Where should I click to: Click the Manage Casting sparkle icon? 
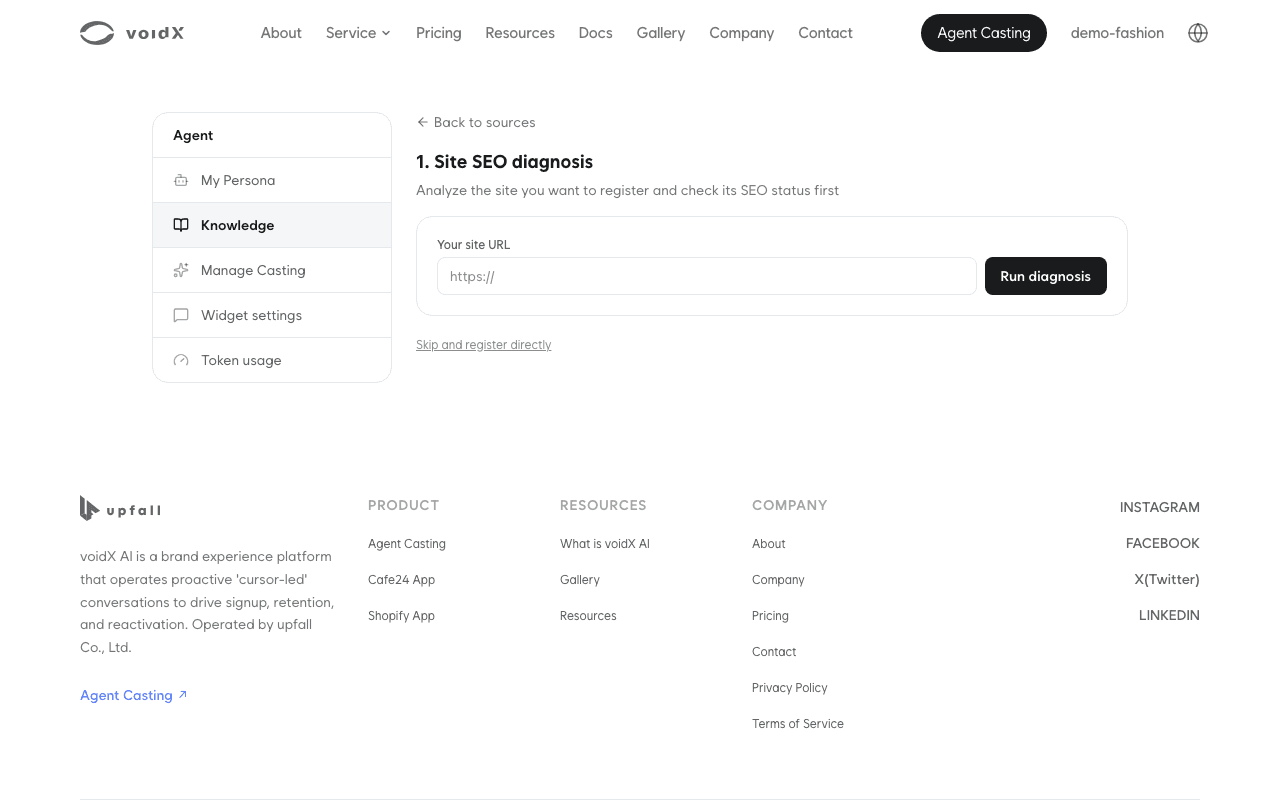pos(181,270)
